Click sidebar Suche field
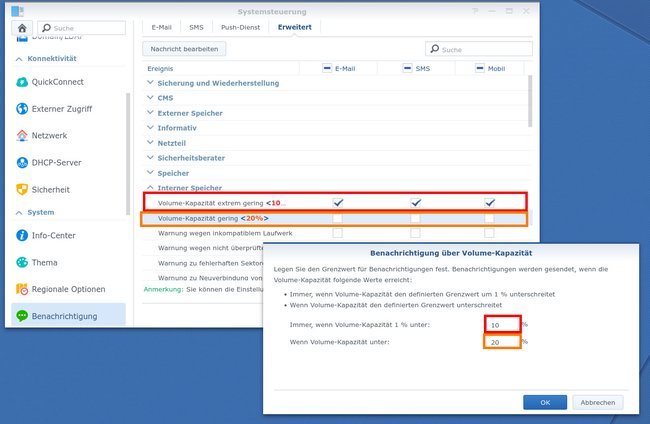 [82, 28]
